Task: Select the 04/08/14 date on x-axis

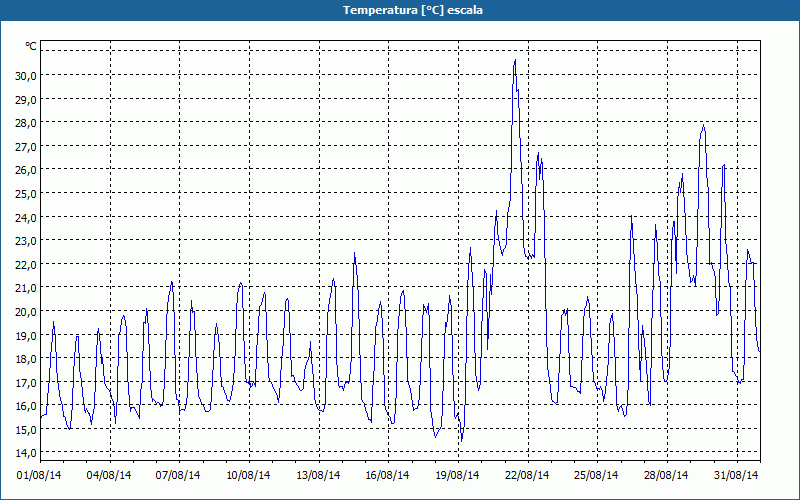Action: (110, 474)
